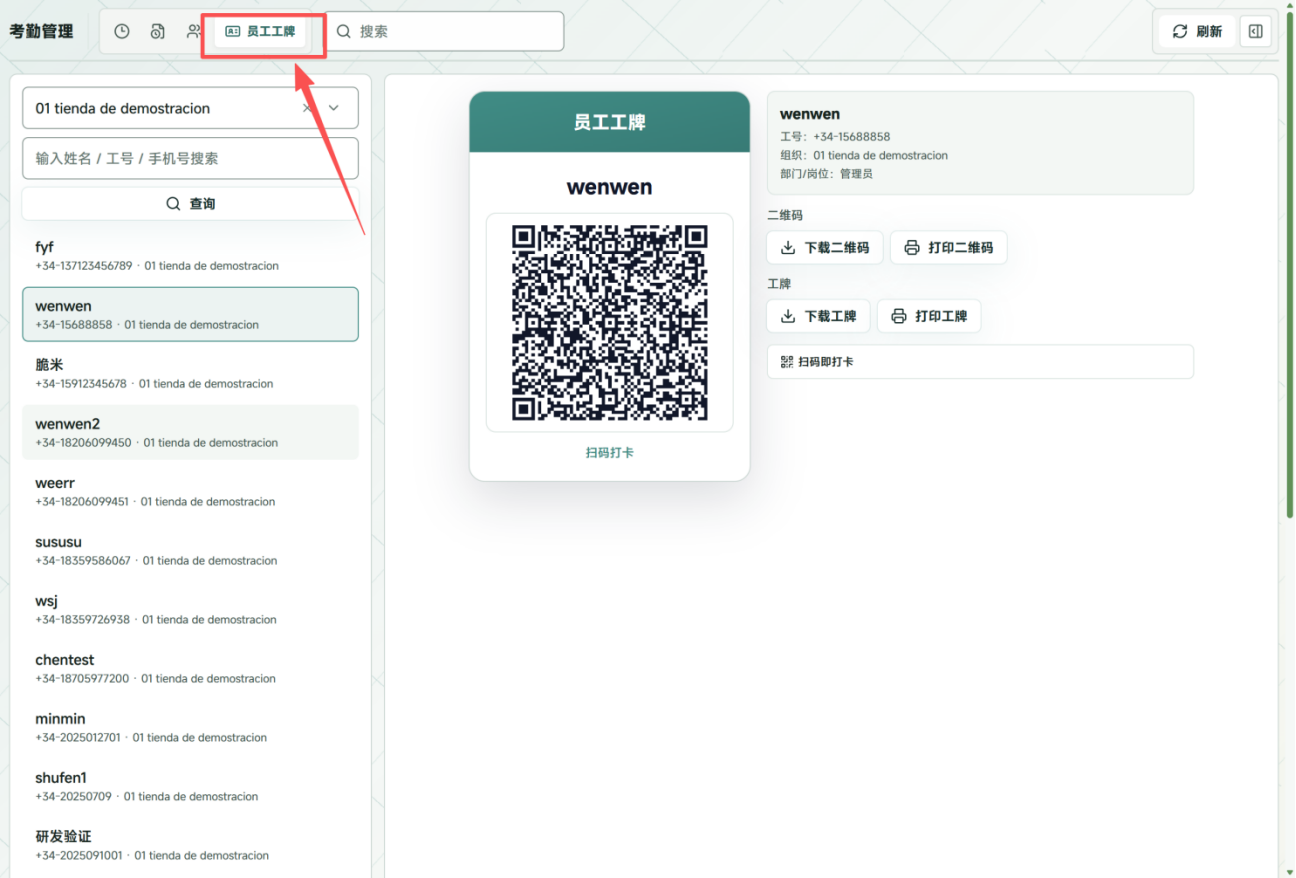Select employee wenwen2 in the list
Screen dimensions: 1296x878
point(190,432)
